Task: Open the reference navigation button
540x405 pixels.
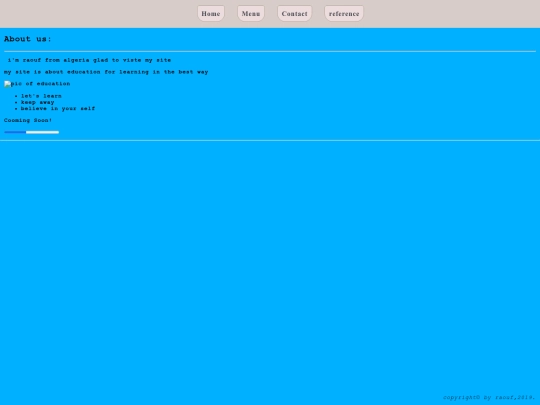Action: (344, 13)
